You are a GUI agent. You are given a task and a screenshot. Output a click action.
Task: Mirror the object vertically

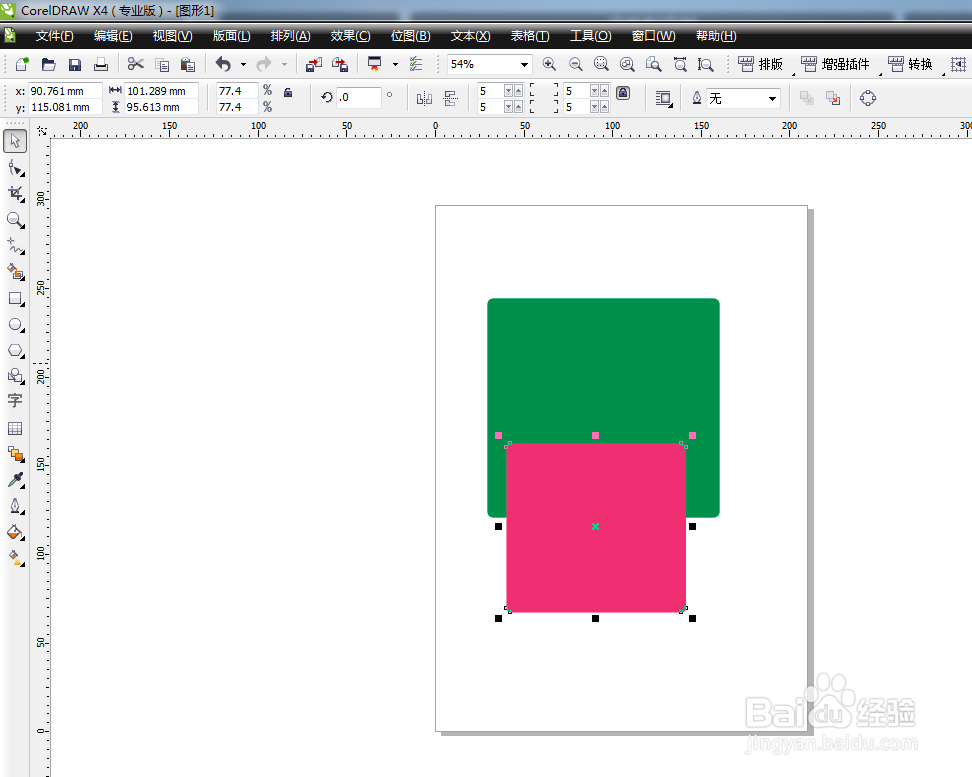point(451,98)
